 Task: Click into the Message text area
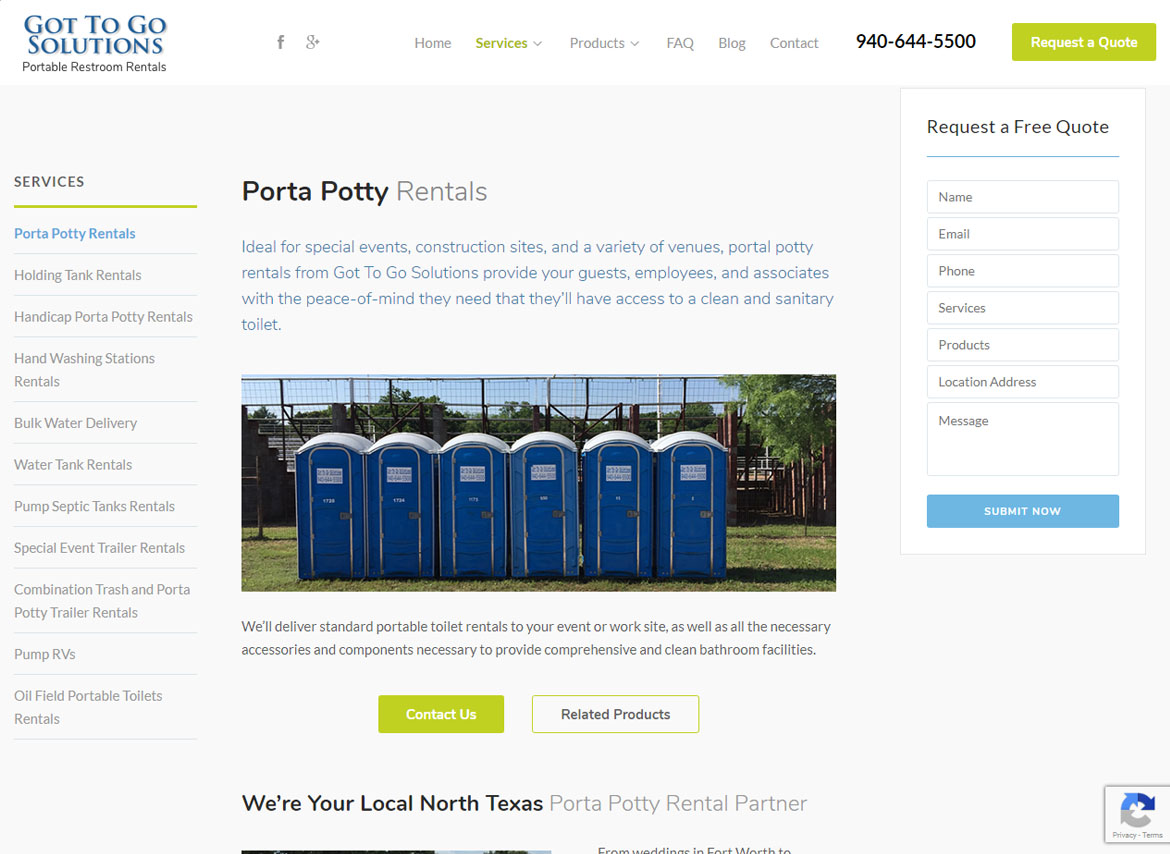[1022, 439]
